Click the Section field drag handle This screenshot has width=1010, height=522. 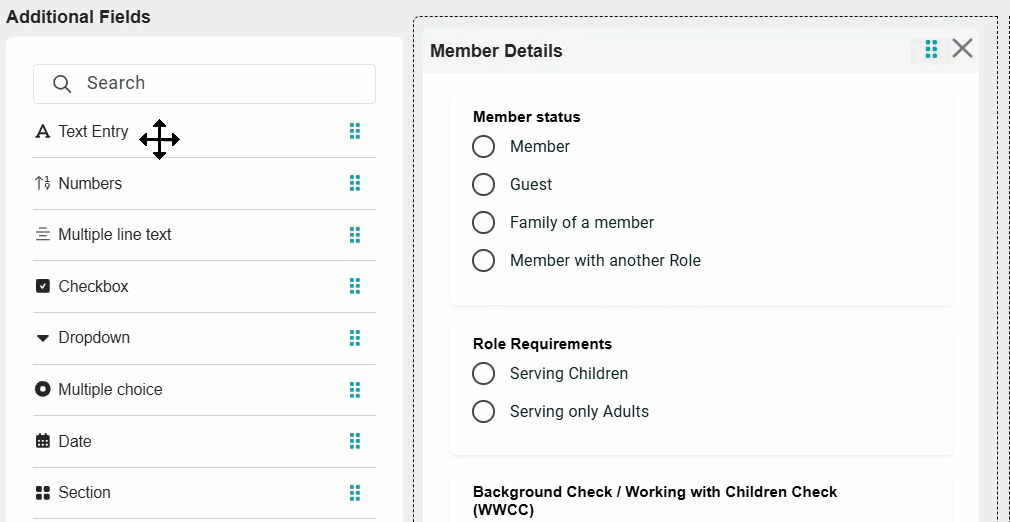point(354,492)
